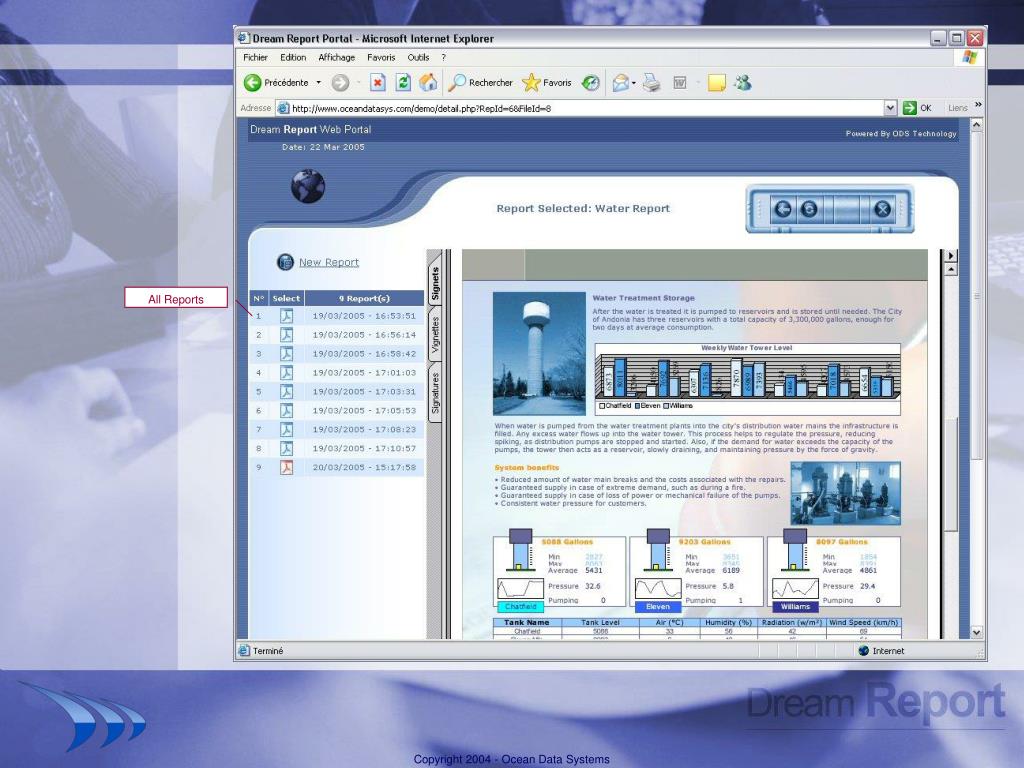Click the pump room photo in report
Screen dimensions: 1024x768
(x=845, y=493)
